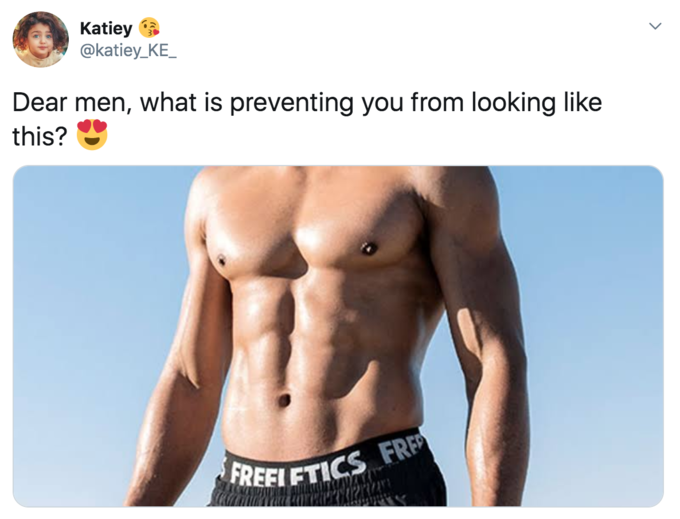Click Katiey's profile avatar picture

click(40, 39)
